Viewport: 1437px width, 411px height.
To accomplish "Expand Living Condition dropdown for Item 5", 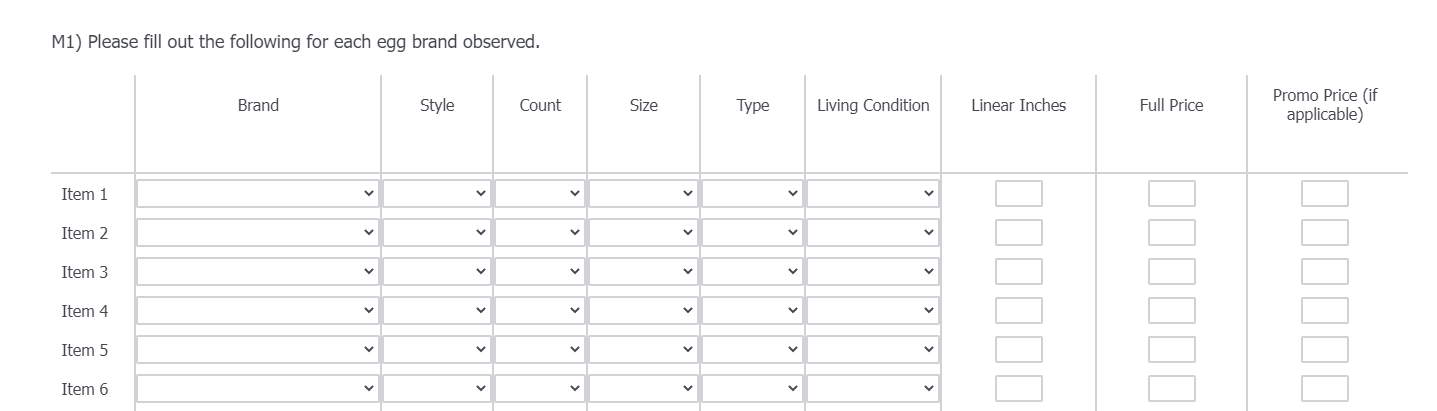I will (873, 350).
